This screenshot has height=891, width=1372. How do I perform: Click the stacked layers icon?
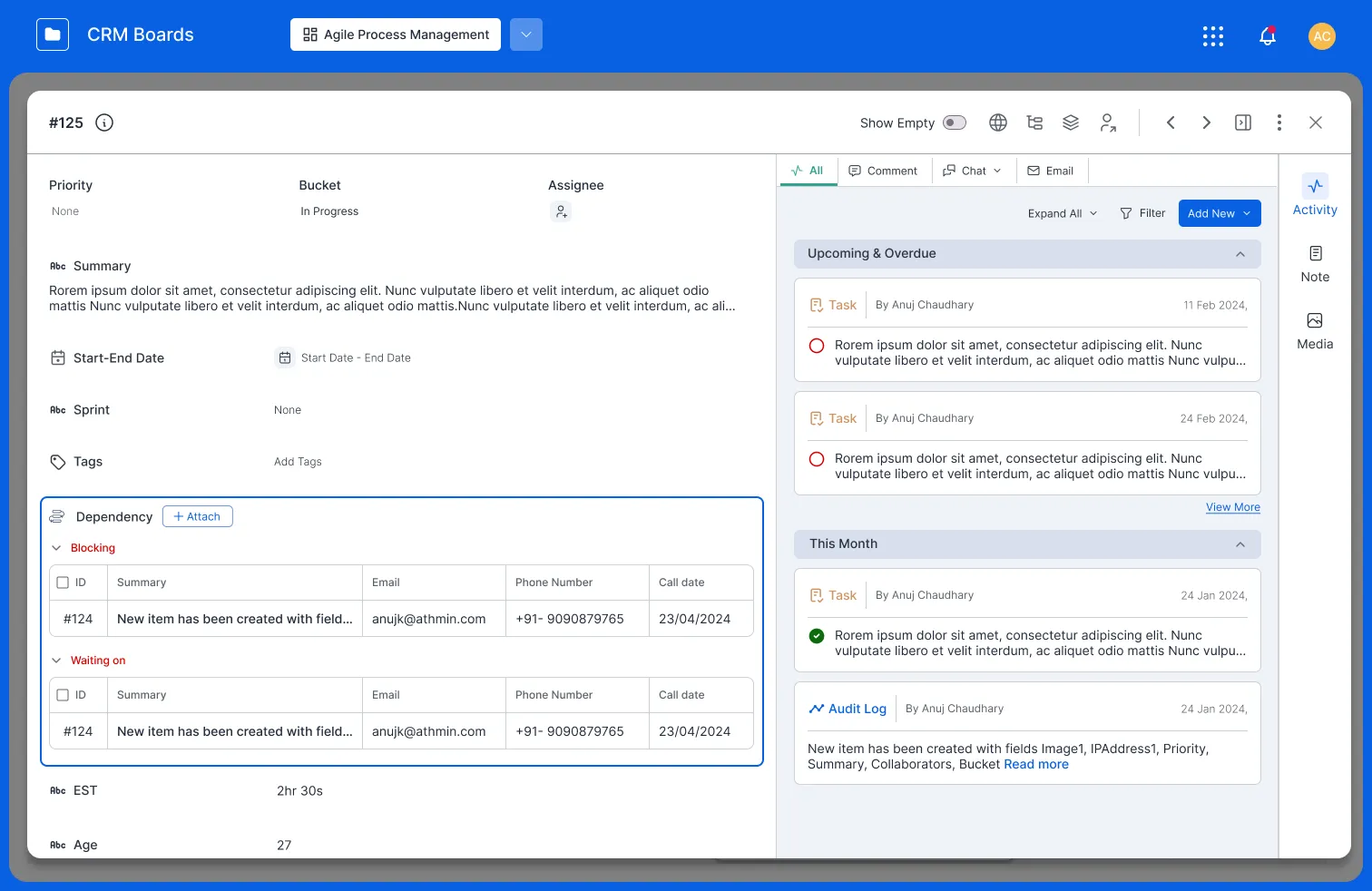(1071, 122)
